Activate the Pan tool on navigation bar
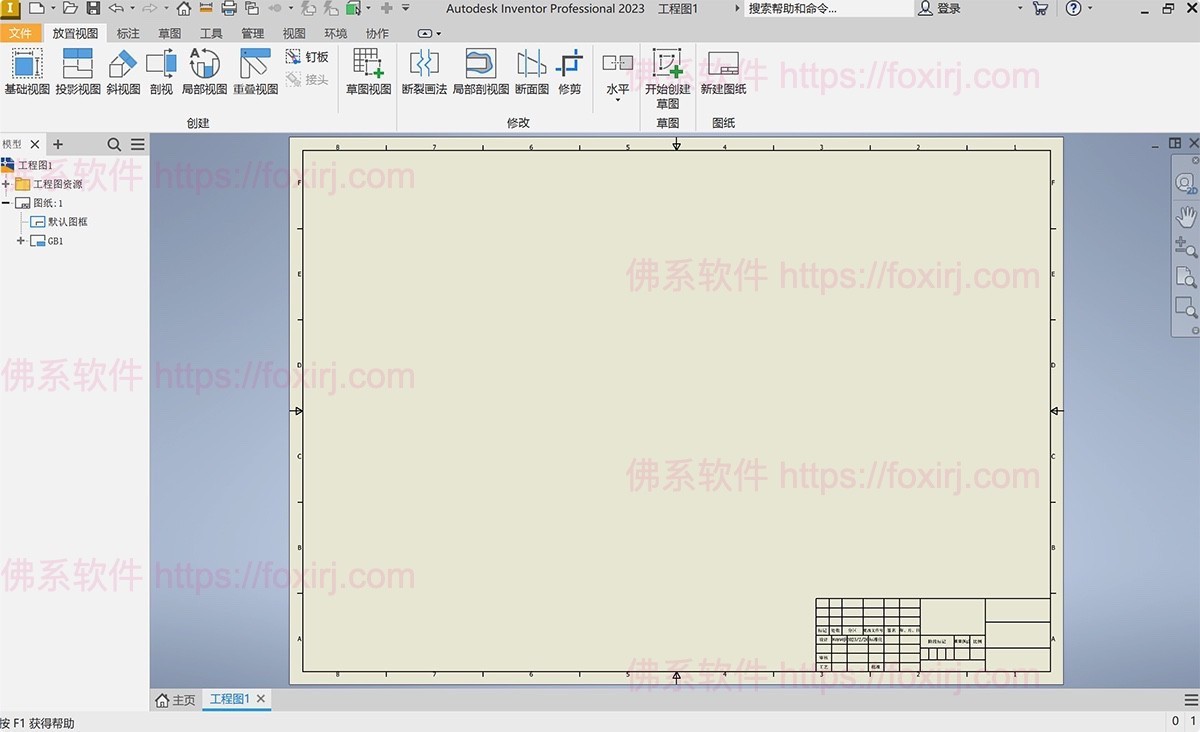The image size is (1200, 732). (1185, 215)
